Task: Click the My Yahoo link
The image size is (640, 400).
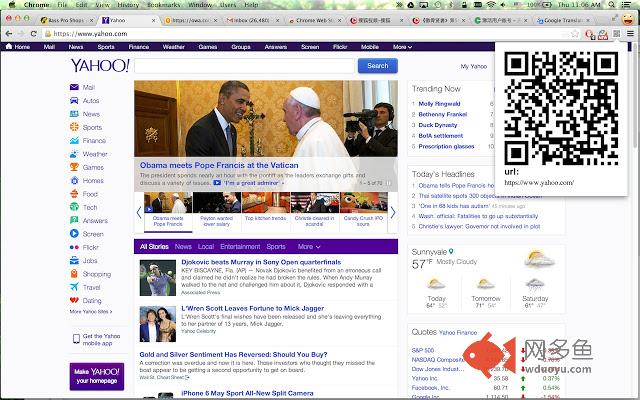Action: pyautogui.click(x=473, y=66)
